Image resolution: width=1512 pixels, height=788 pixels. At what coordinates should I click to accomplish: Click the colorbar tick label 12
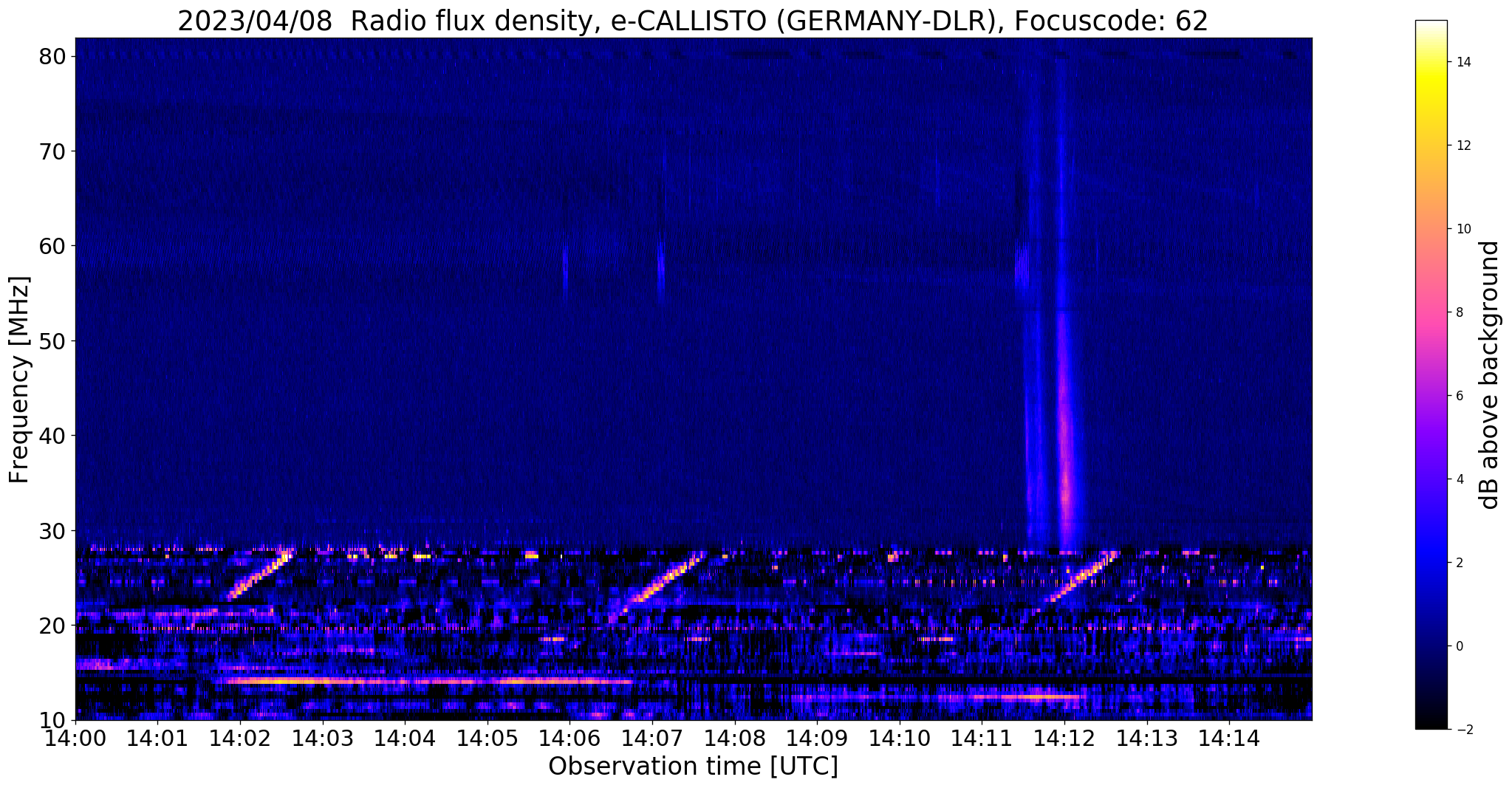1463,145
